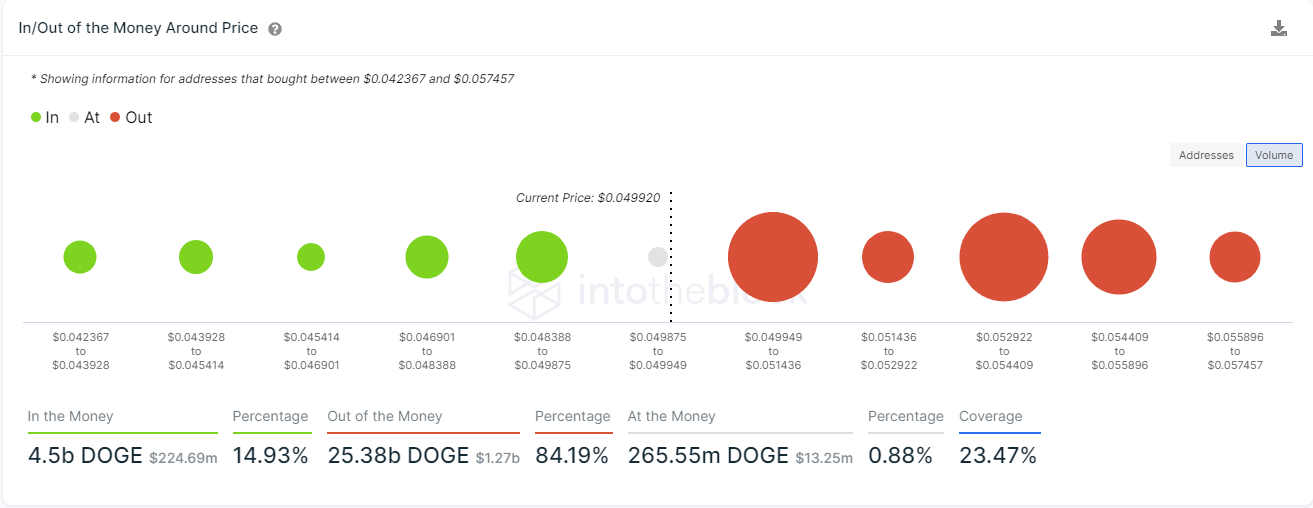Image resolution: width=1313 pixels, height=508 pixels.
Task: Select the red bubble above $0.051436 range
Action: click(x=888, y=257)
